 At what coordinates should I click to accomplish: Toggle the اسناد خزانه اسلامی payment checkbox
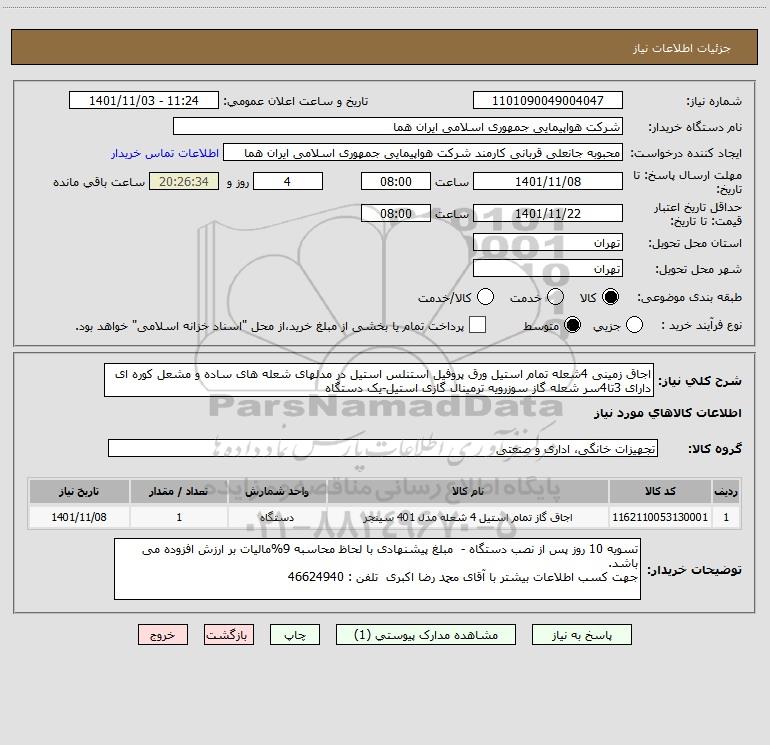477,325
